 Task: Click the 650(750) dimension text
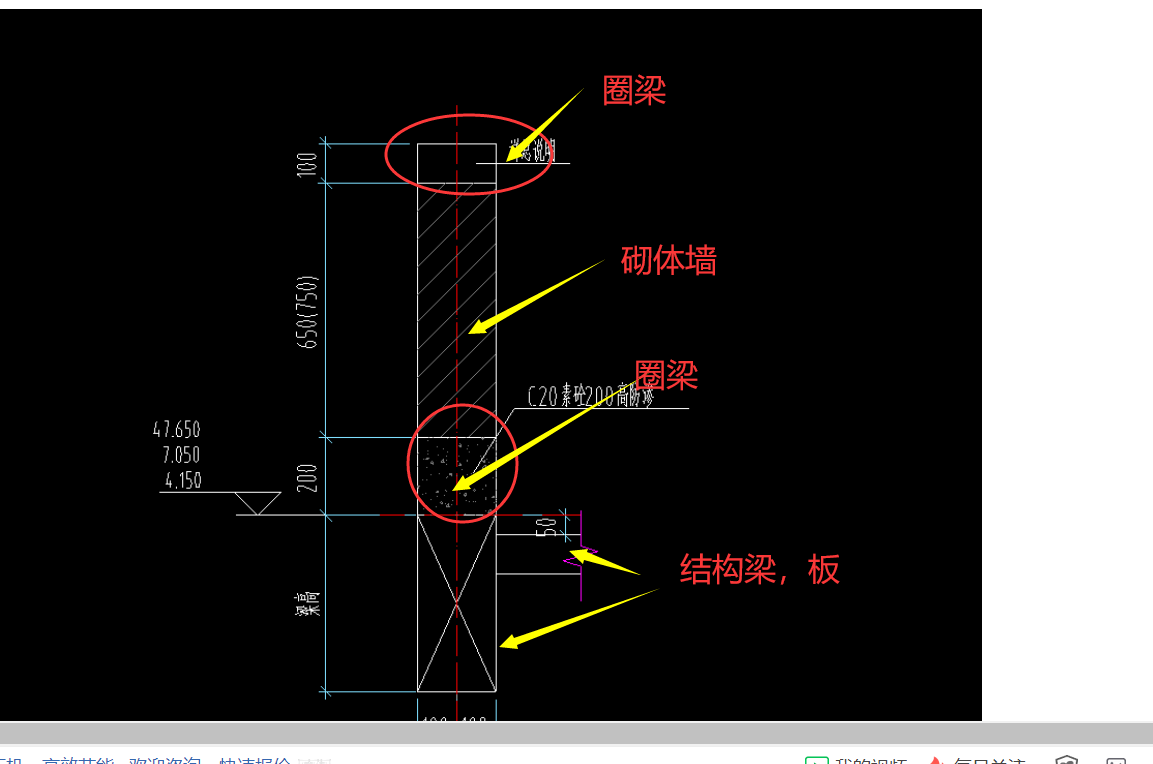coord(307,312)
